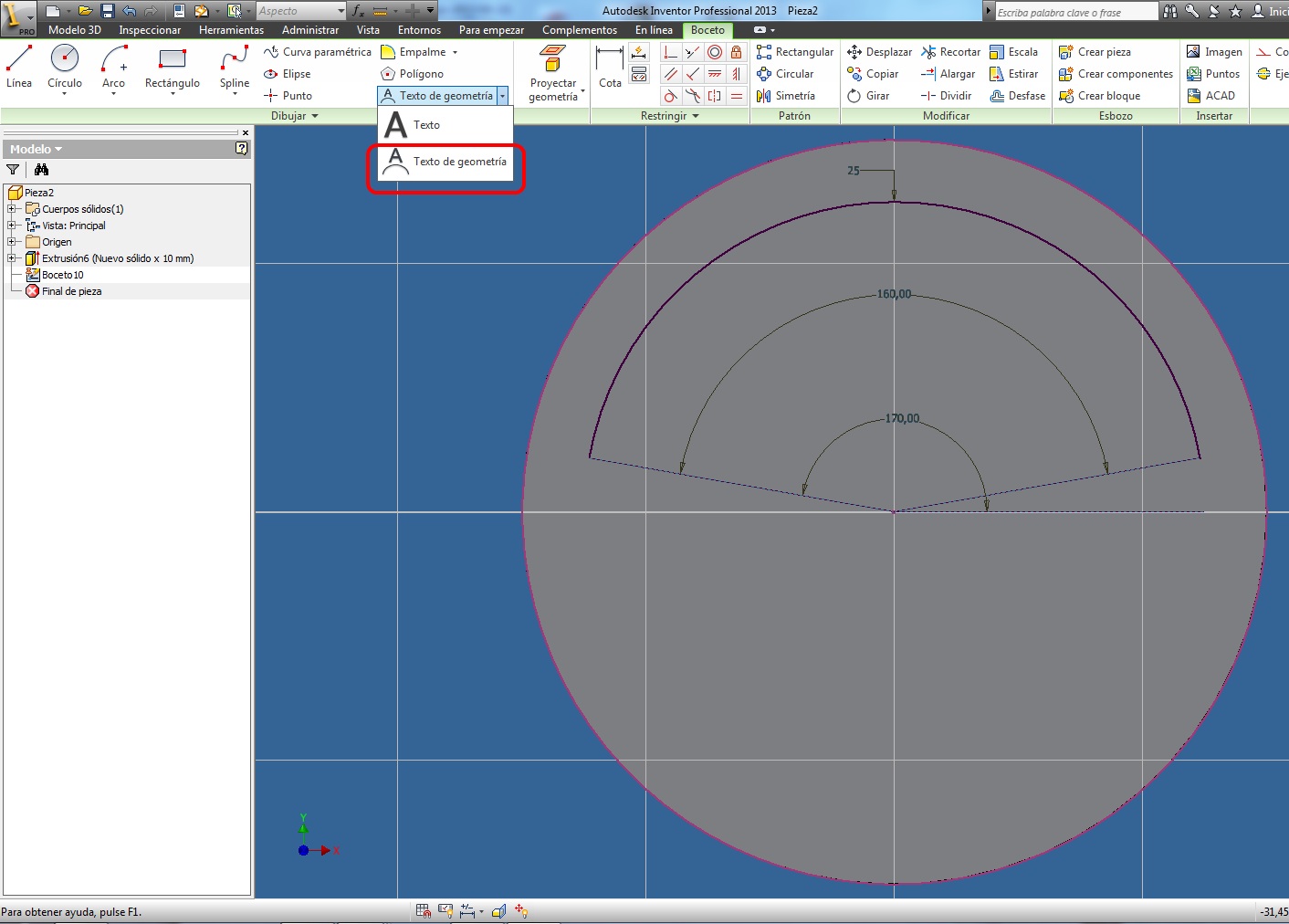Apply the collinear constraint icon
The image size is (1289, 924).
pyautogui.click(x=693, y=52)
